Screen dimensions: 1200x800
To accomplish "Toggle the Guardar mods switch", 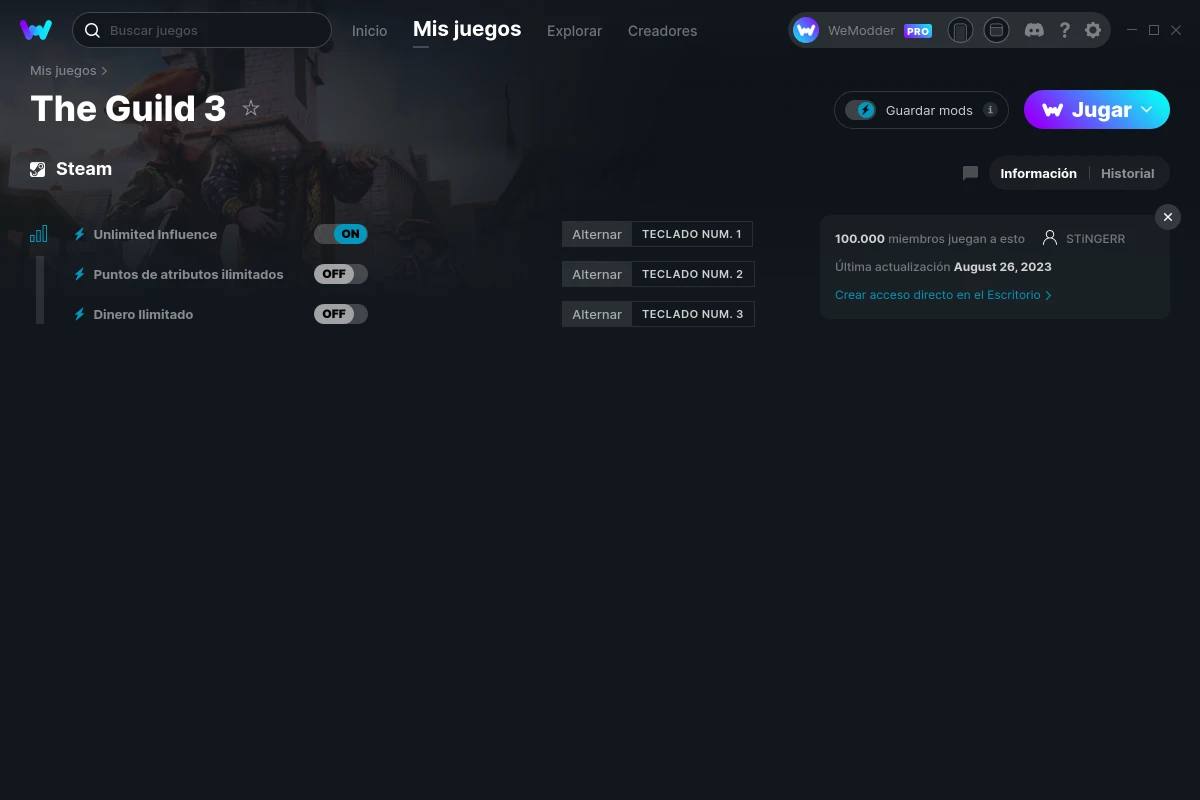I will coord(860,110).
